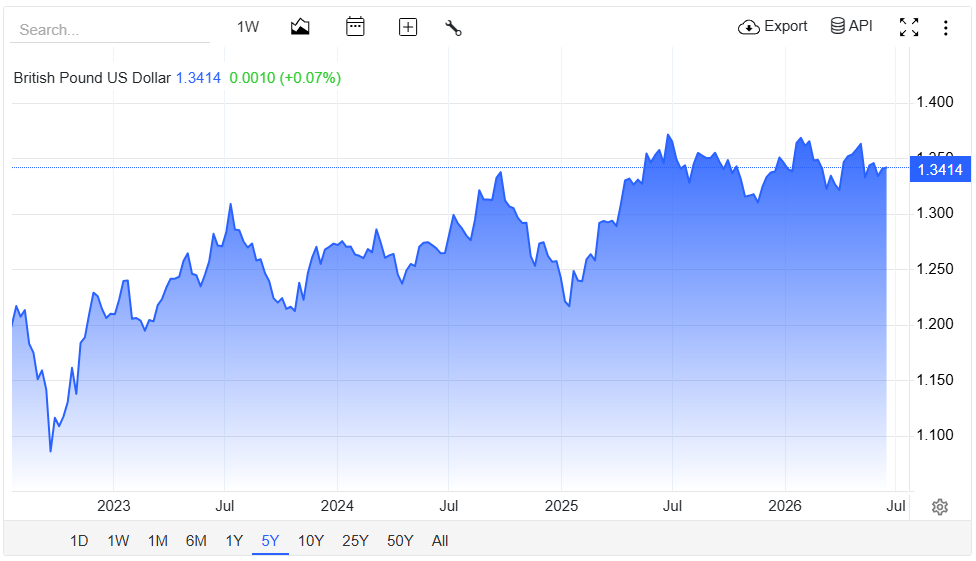Select the 1D time range
This screenshot has width=976, height=561.
[x=79, y=540]
